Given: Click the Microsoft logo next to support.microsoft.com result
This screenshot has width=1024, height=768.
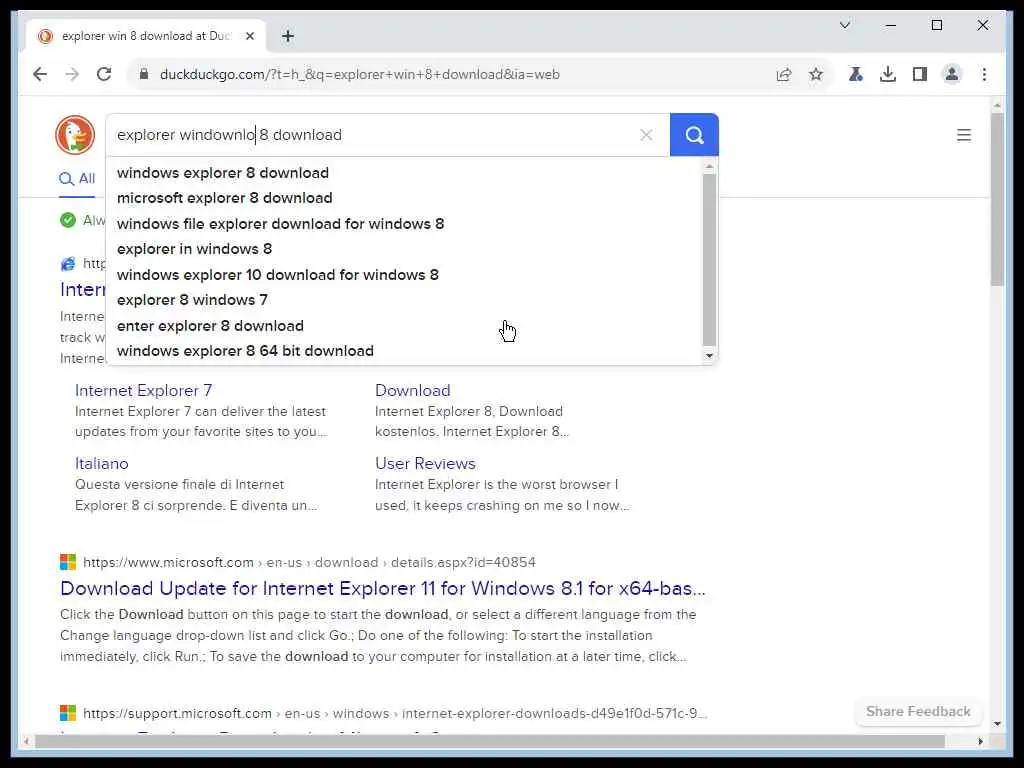Looking at the screenshot, I should (68, 713).
